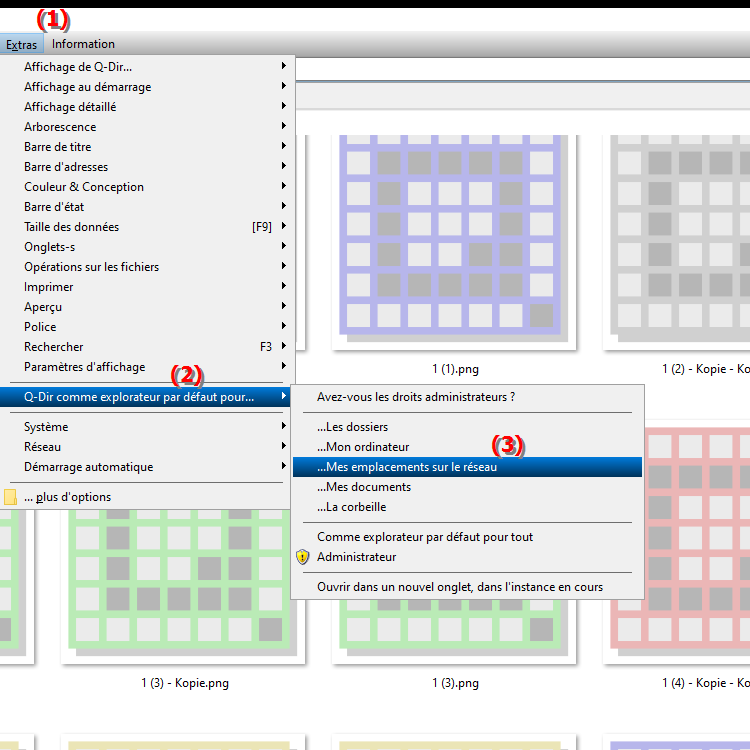Open Taille des données submenu
Screen dimensions: 750x750
click(146, 227)
